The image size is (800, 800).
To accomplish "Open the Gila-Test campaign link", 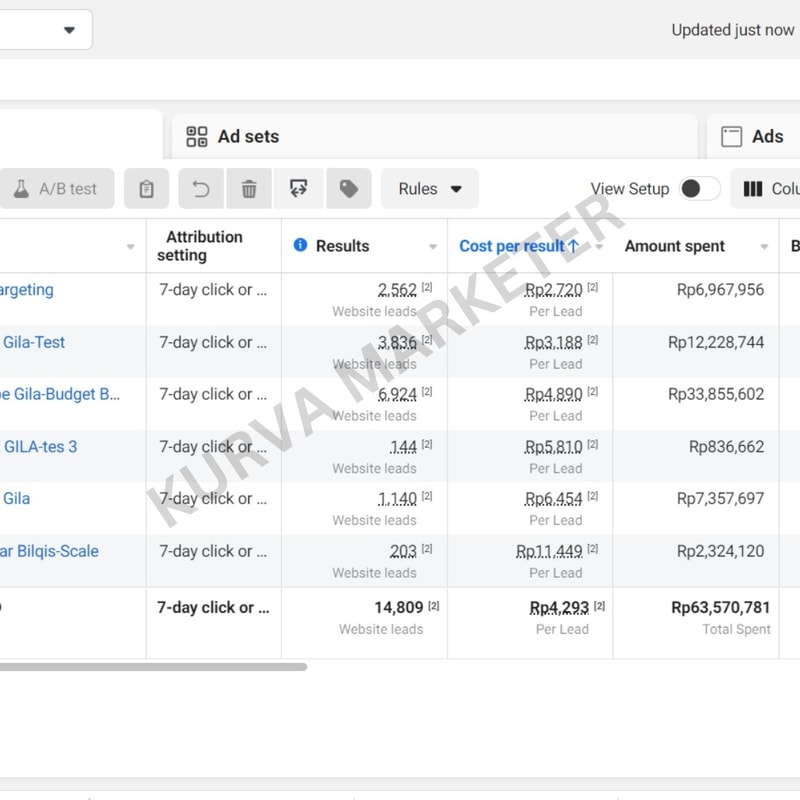I will (34, 342).
